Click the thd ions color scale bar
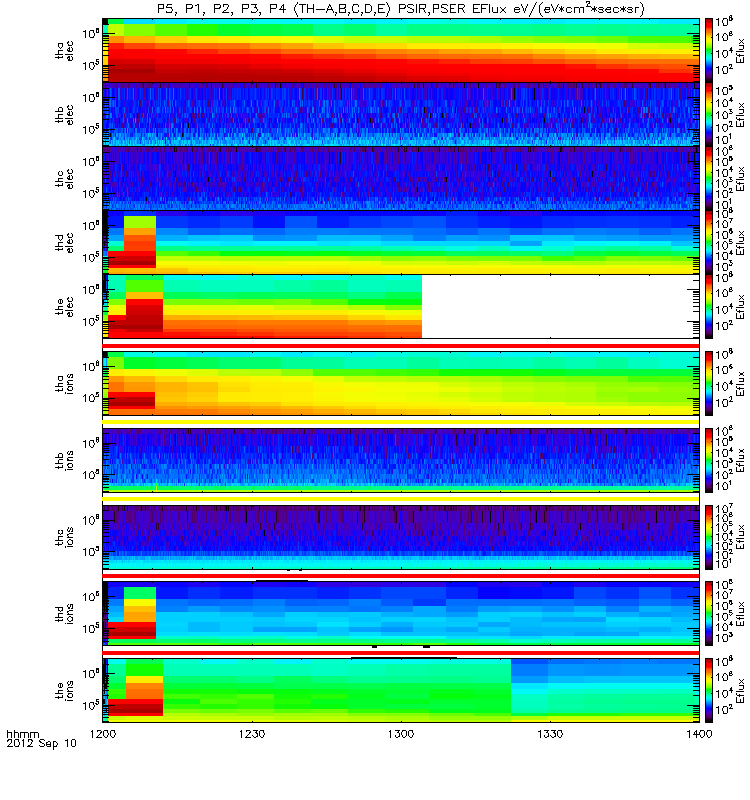 pyautogui.click(x=709, y=614)
